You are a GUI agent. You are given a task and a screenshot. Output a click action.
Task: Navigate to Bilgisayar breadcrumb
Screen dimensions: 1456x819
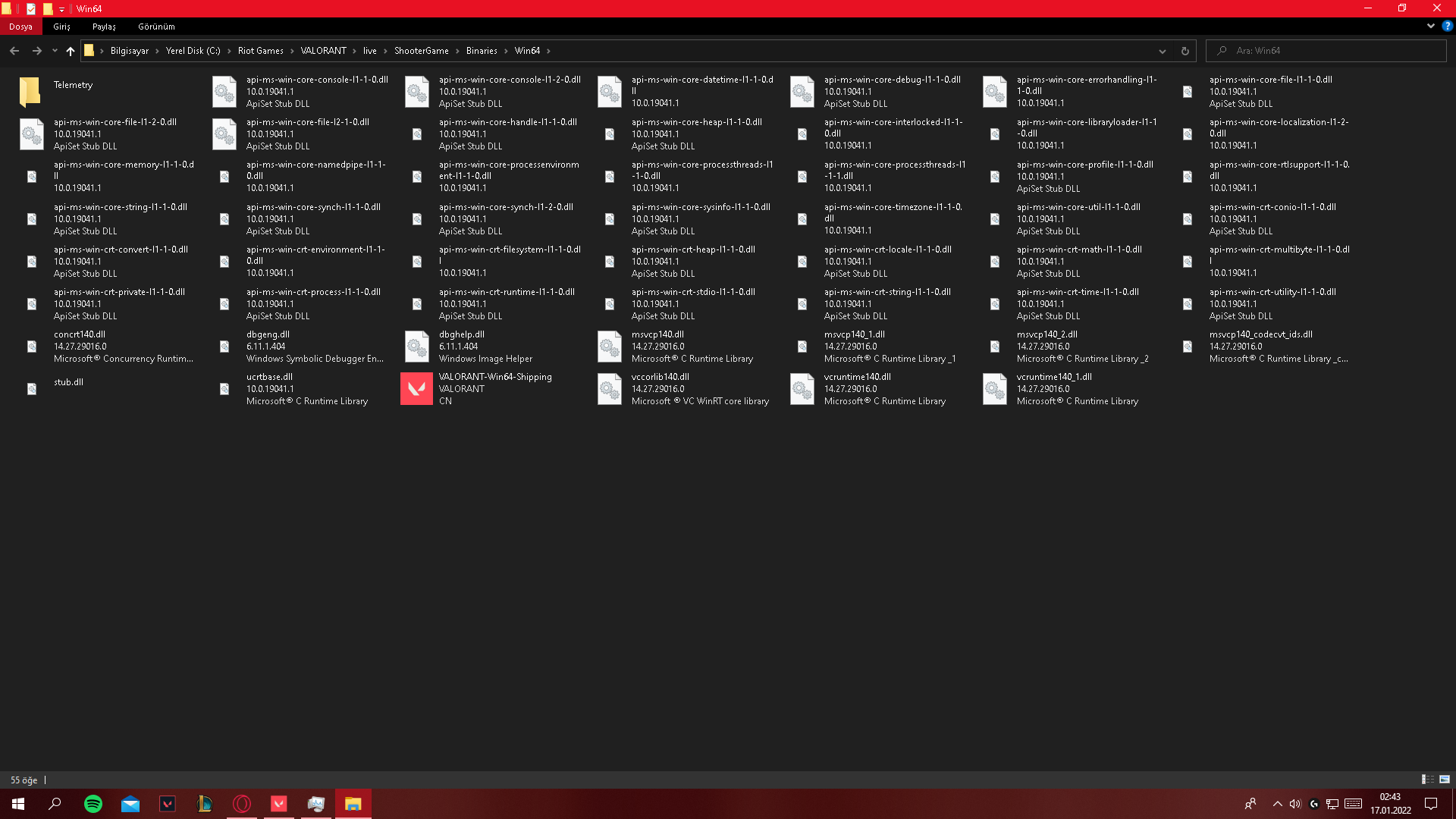(x=130, y=51)
